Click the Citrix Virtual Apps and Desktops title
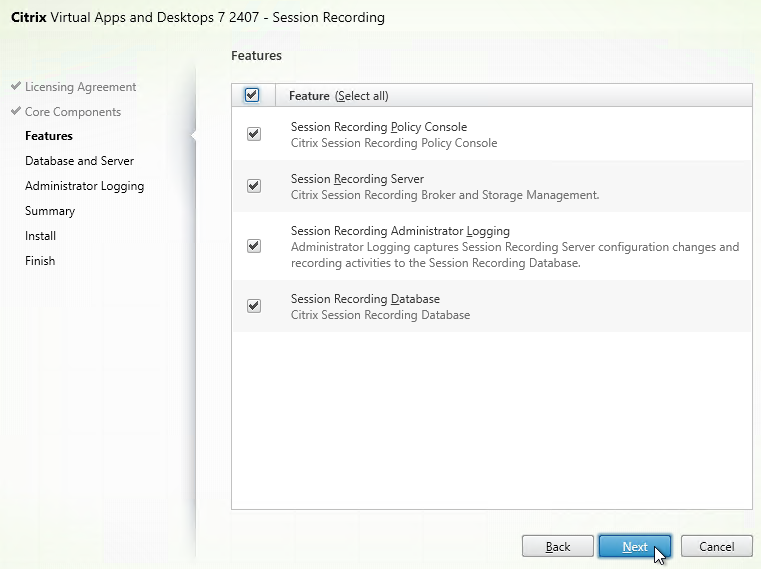 pos(198,17)
